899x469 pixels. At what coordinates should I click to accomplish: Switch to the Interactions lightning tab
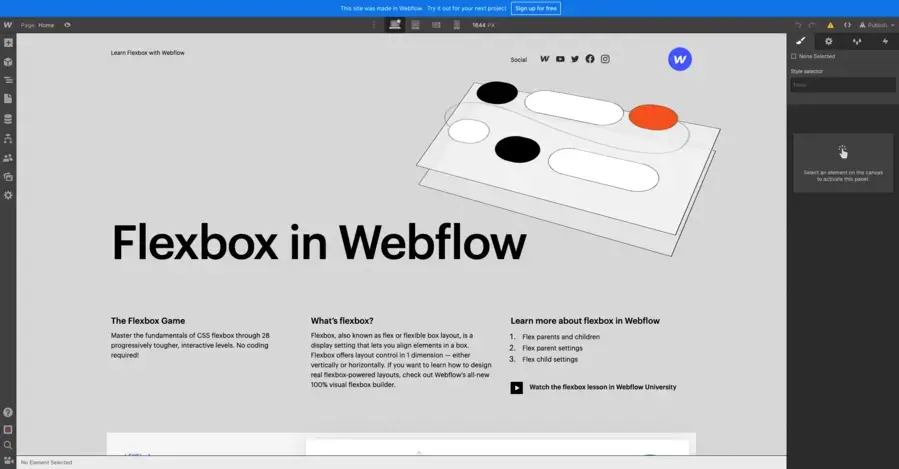tap(885, 41)
